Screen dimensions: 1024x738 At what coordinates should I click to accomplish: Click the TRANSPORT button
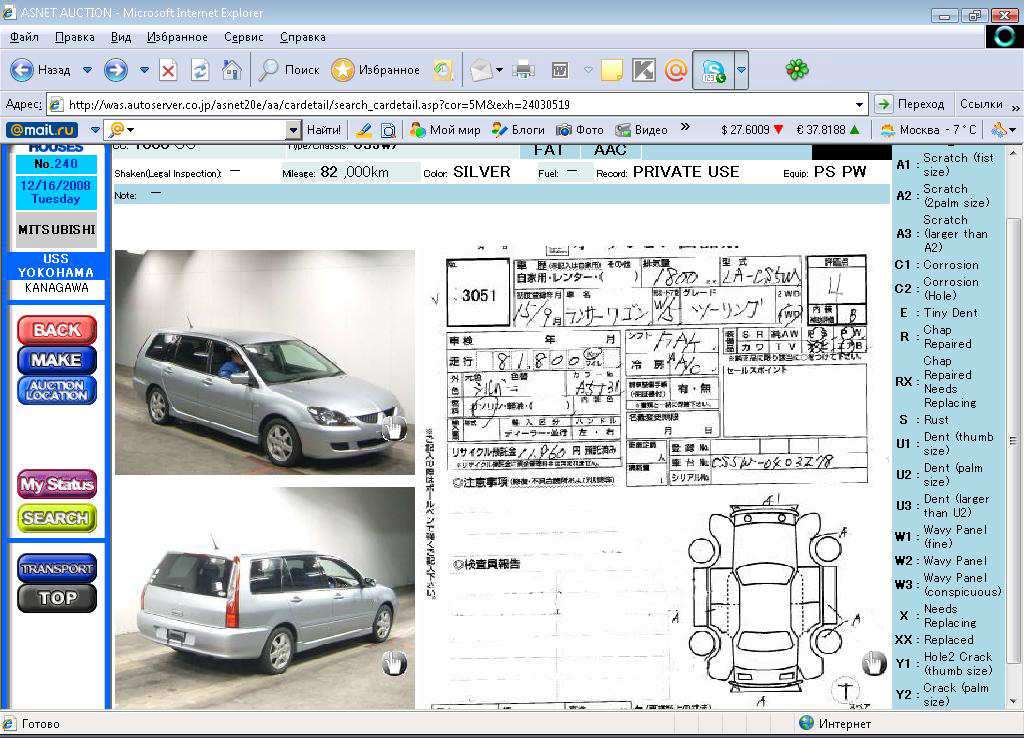tap(57, 569)
